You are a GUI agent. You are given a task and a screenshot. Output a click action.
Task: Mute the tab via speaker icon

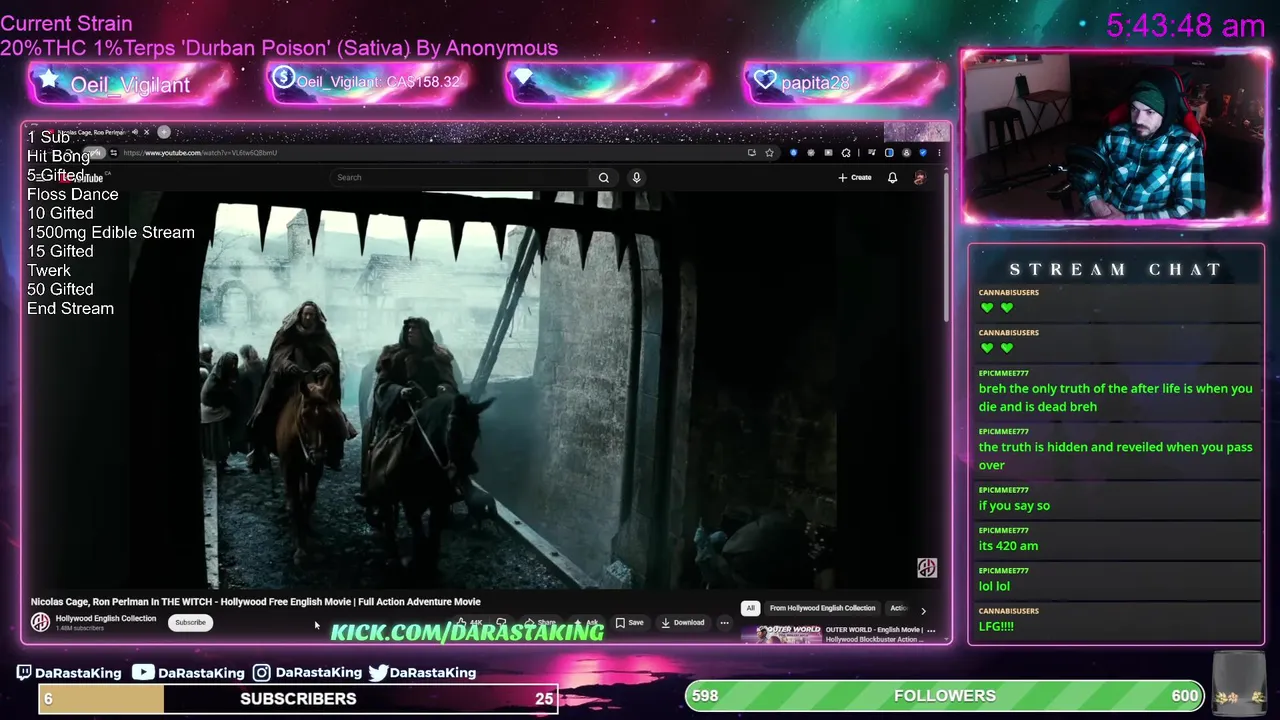coord(135,132)
